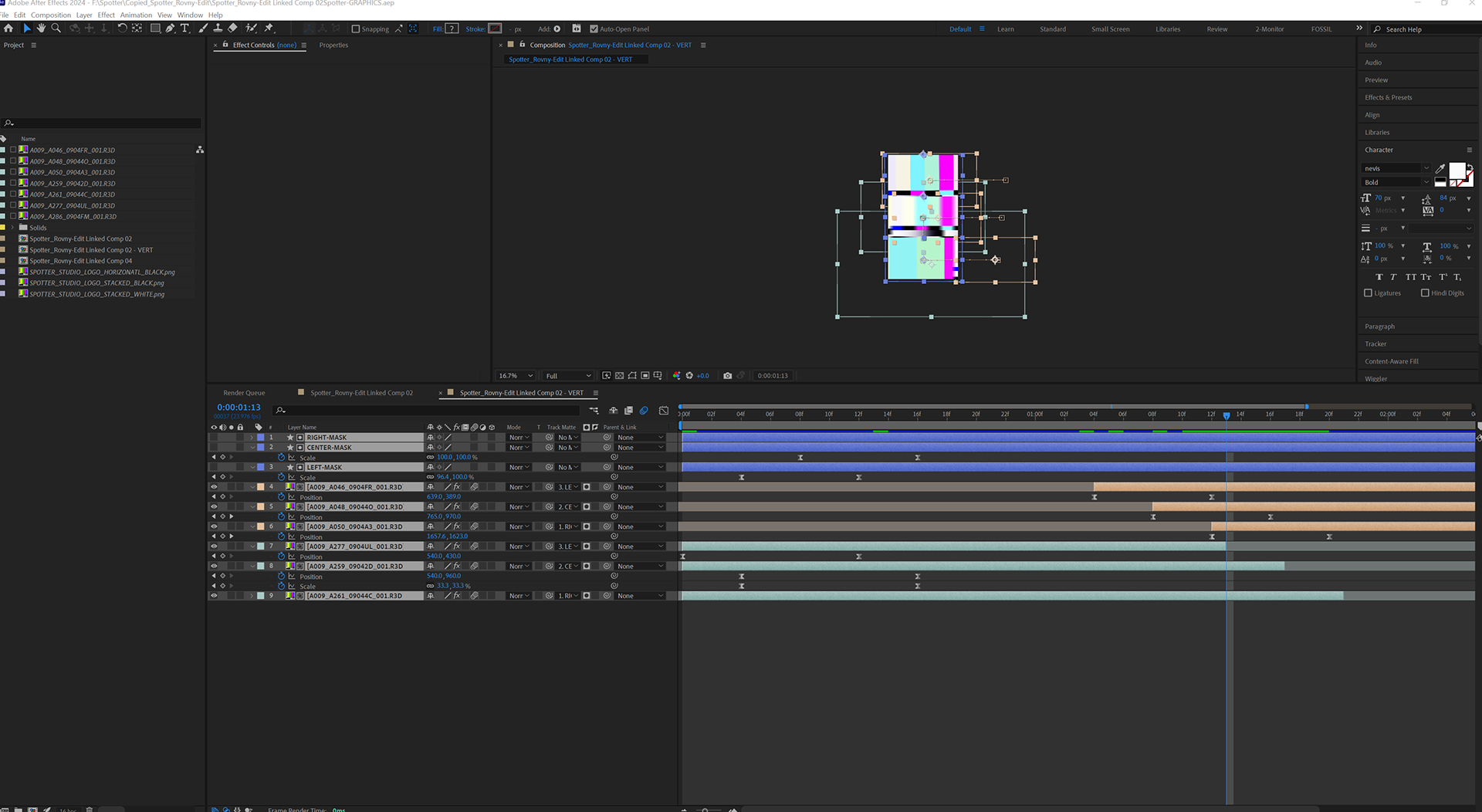Image resolution: width=1482 pixels, height=812 pixels.
Task: Uncheck Auto-Open Panel checkbox
Action: pyautogui.click(x=594, y=29)
